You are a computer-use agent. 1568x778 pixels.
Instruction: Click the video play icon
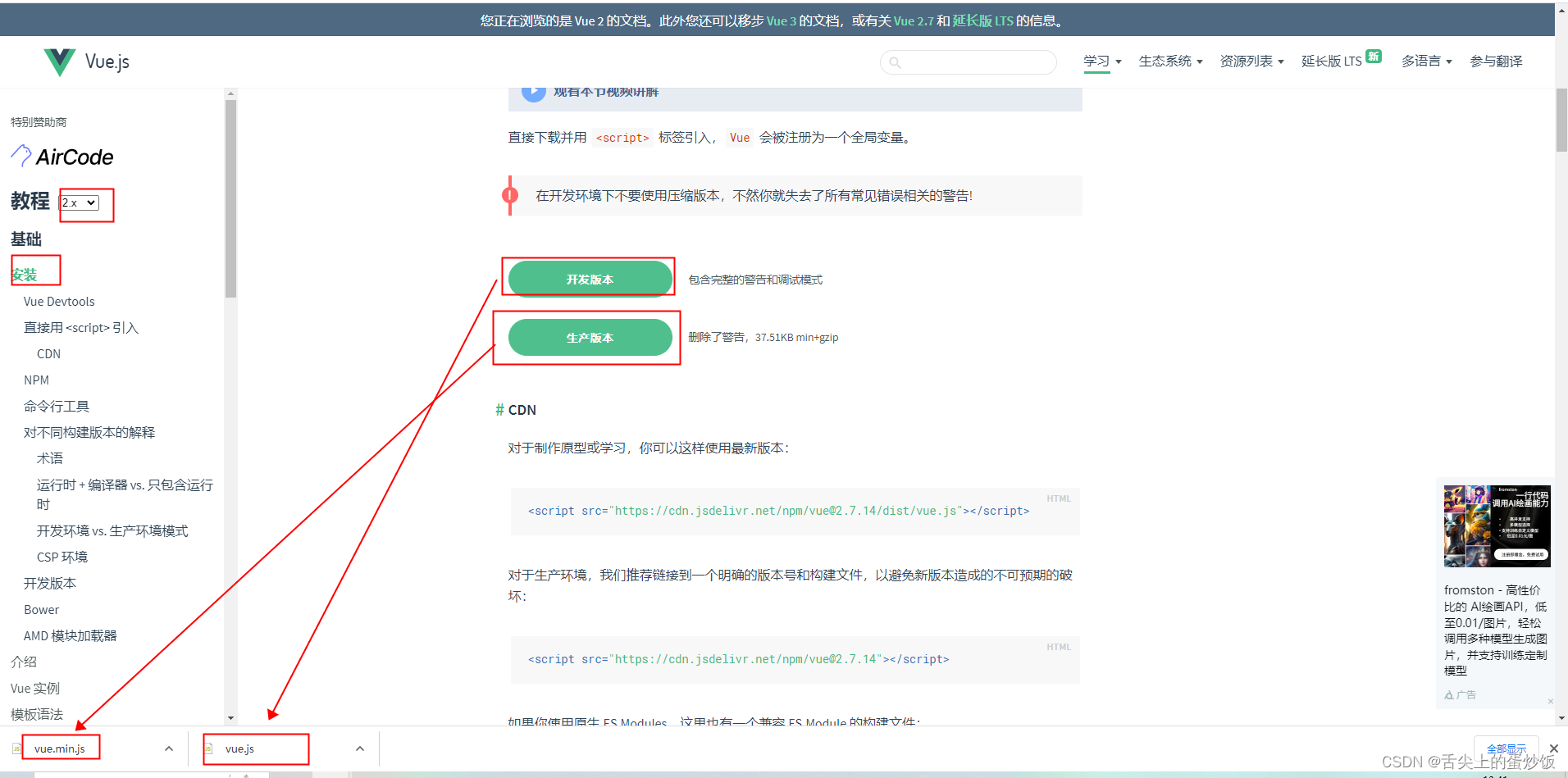pyautogui.click(x=534, y=92)
